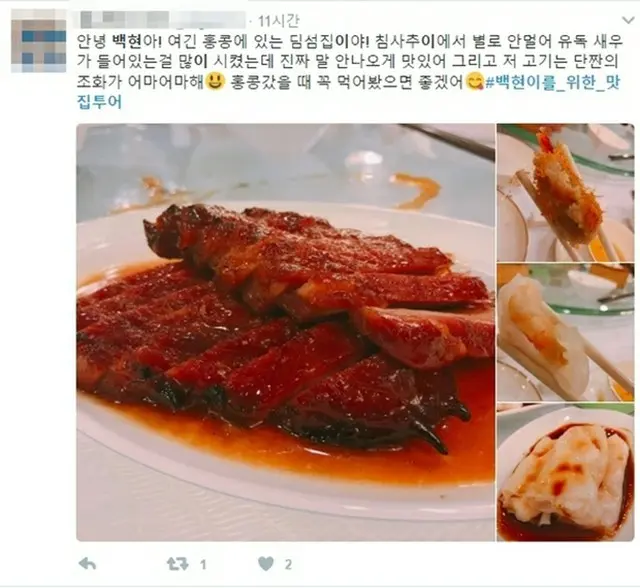Open the blurred username link
This screenshot has width=640, height=588.
coord(161,20)
